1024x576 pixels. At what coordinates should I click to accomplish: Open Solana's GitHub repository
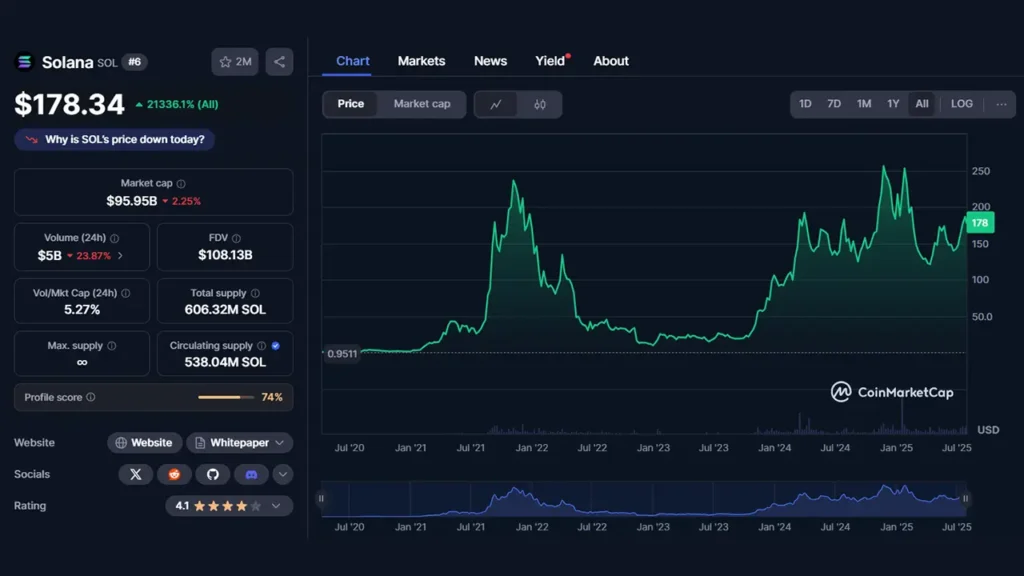pos(213,474)
